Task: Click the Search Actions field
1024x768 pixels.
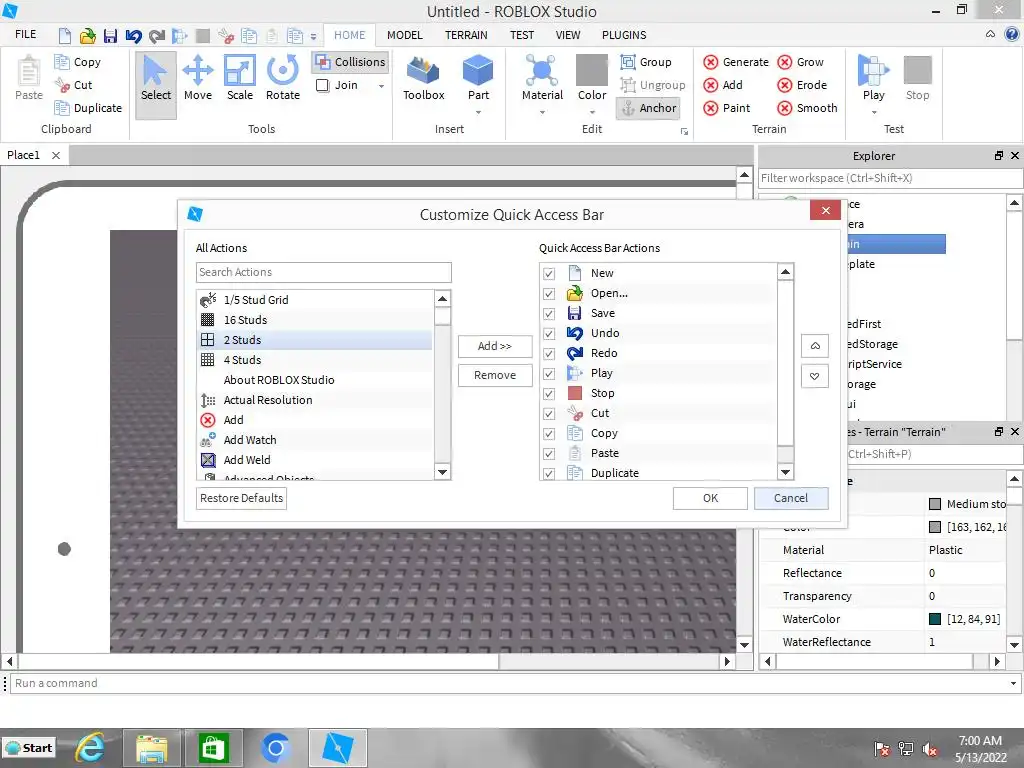Action: click(x=323, y=272)
